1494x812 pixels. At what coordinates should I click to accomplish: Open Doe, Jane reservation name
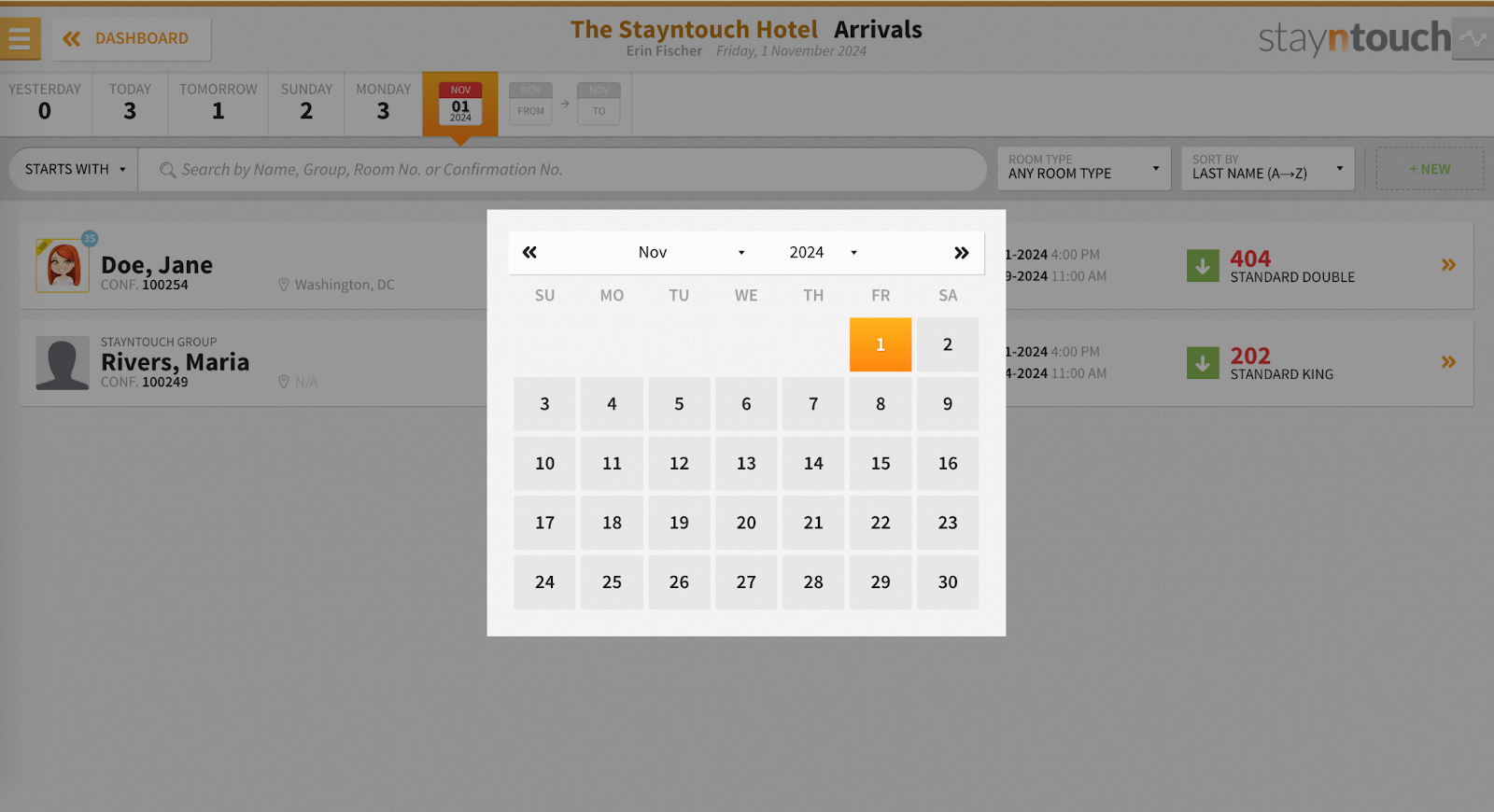tap(157, 265)
